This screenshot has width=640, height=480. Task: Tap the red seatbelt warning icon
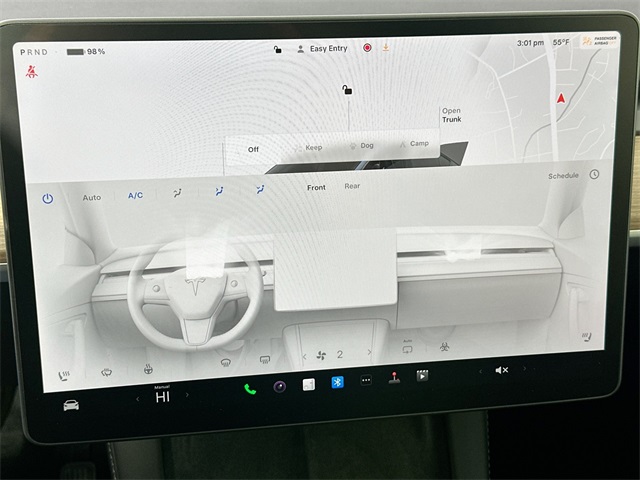(x=31, y=72)
